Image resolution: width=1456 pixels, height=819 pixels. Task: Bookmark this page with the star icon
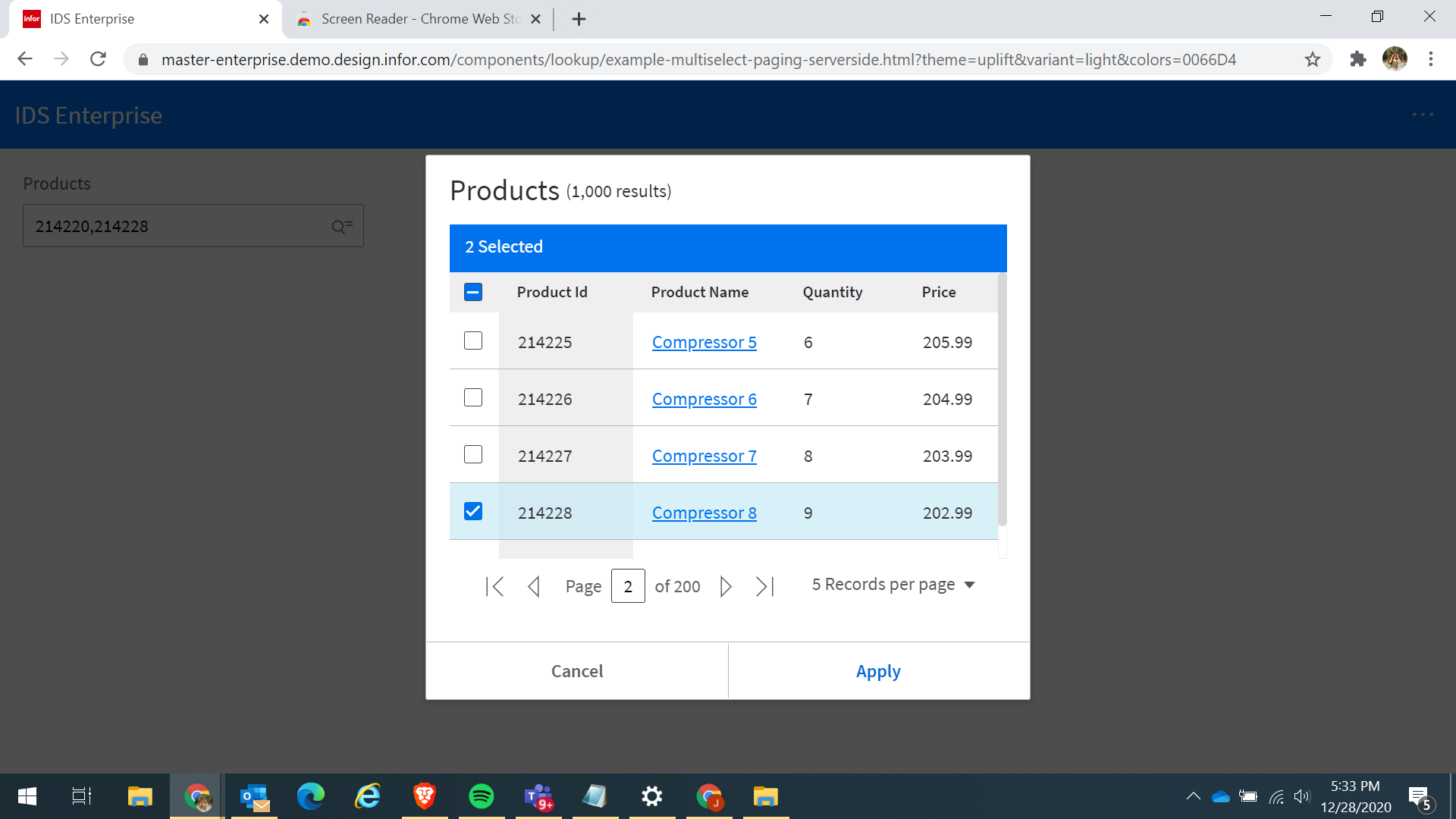1313,59
